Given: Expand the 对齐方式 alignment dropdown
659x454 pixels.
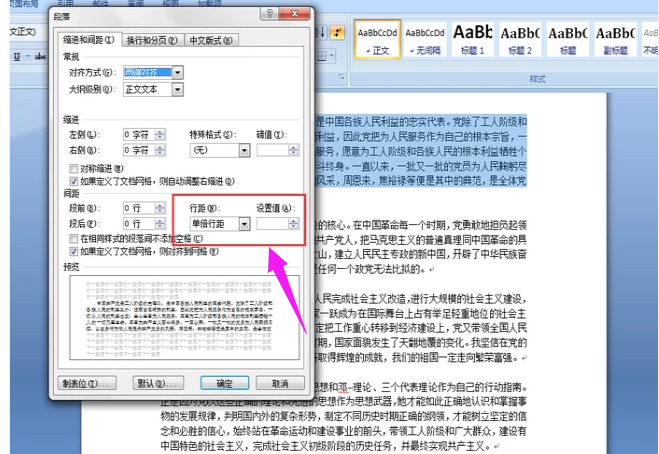Looking at the screenshot, I should (x=178, y=72).
